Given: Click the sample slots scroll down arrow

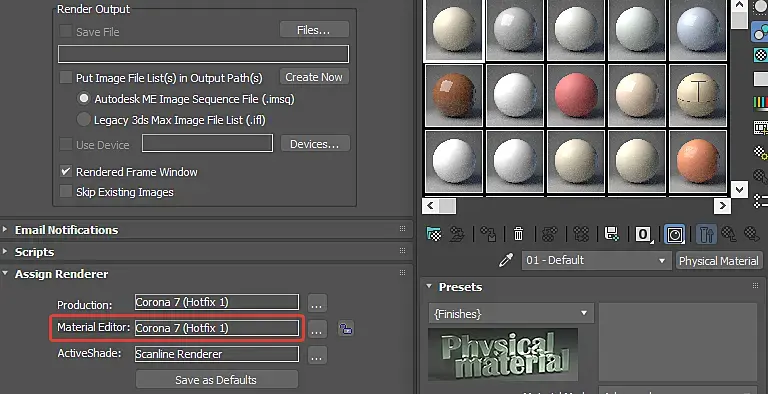Looking at the screenshot, I should tap(739, 189).
